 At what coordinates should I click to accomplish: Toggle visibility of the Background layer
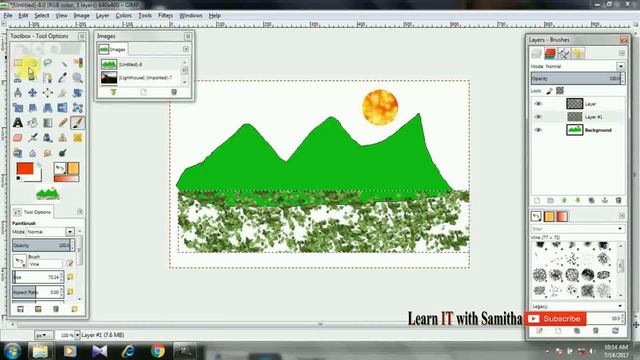coord(538,130)
